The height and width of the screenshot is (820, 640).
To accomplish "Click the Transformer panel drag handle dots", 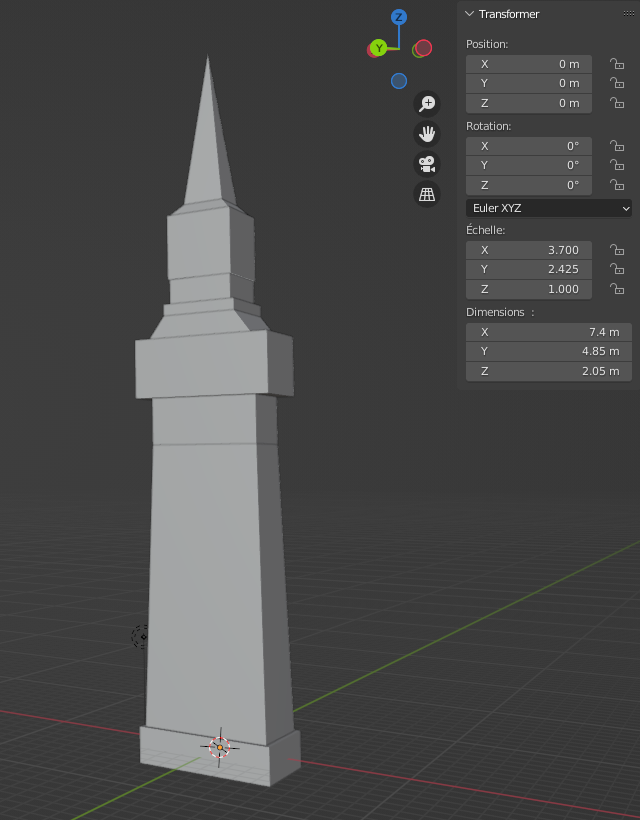I will point(628,14).
